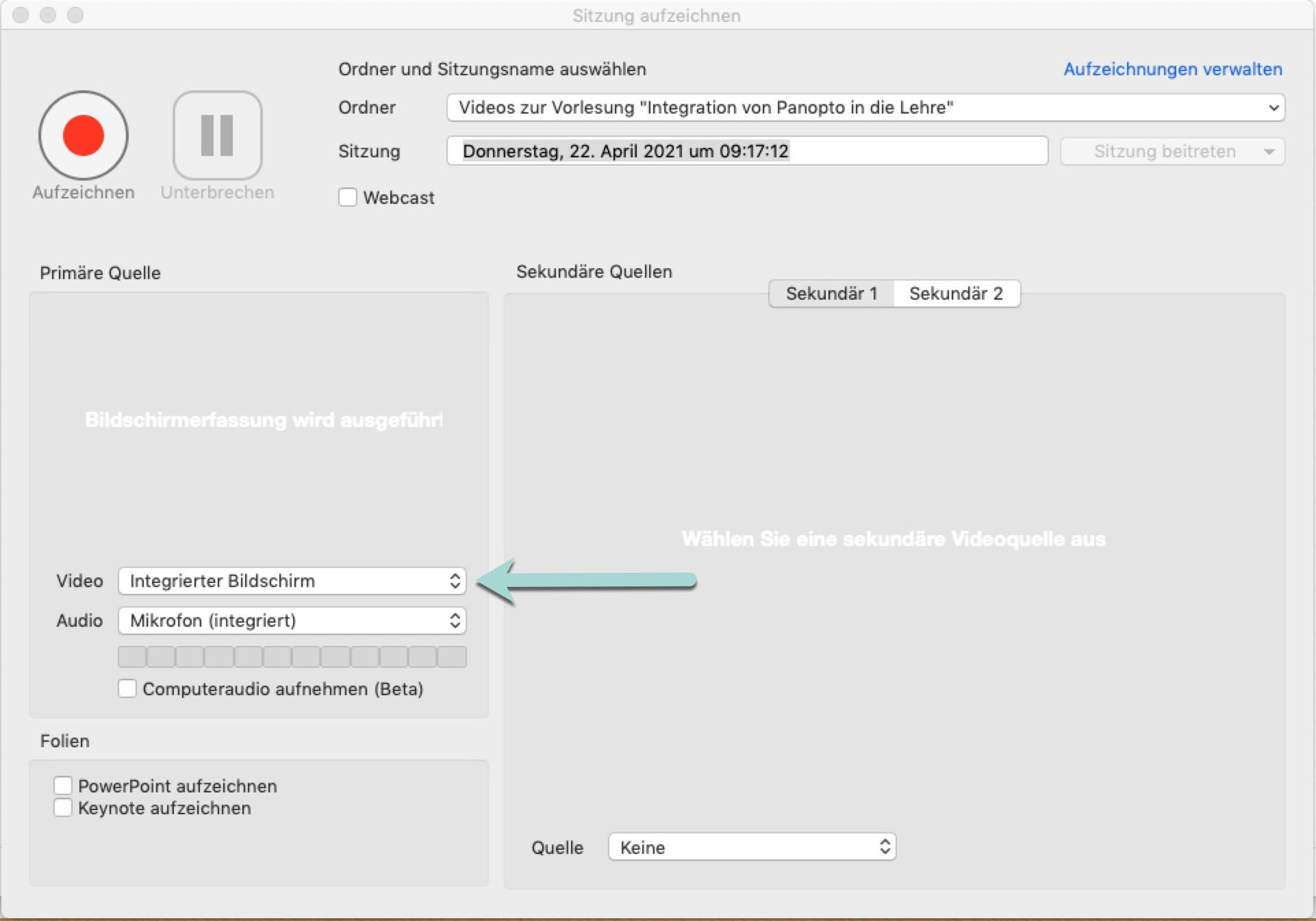Image resolution: width=1316 pixels, height=921 pixels.
Task: Click the audio level meter bar
Action: click(292, 656)
